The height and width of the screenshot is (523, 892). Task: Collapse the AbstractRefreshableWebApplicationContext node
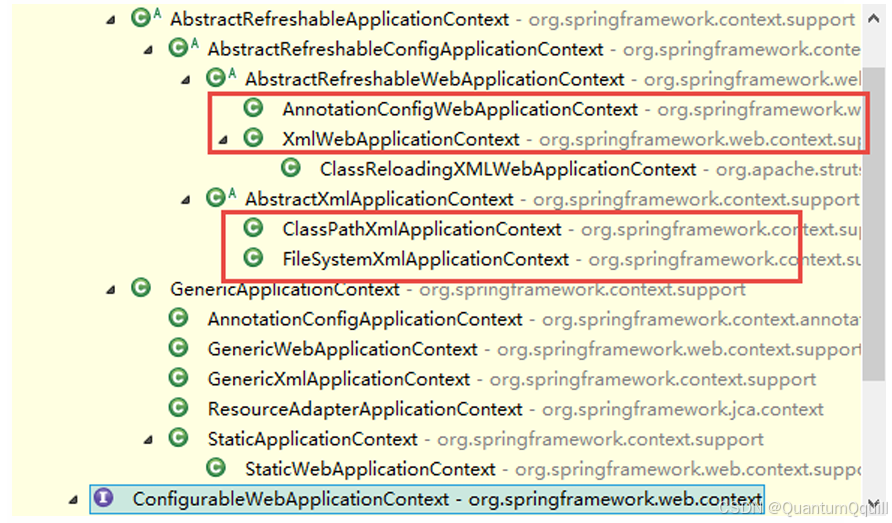tap(186, 80)
